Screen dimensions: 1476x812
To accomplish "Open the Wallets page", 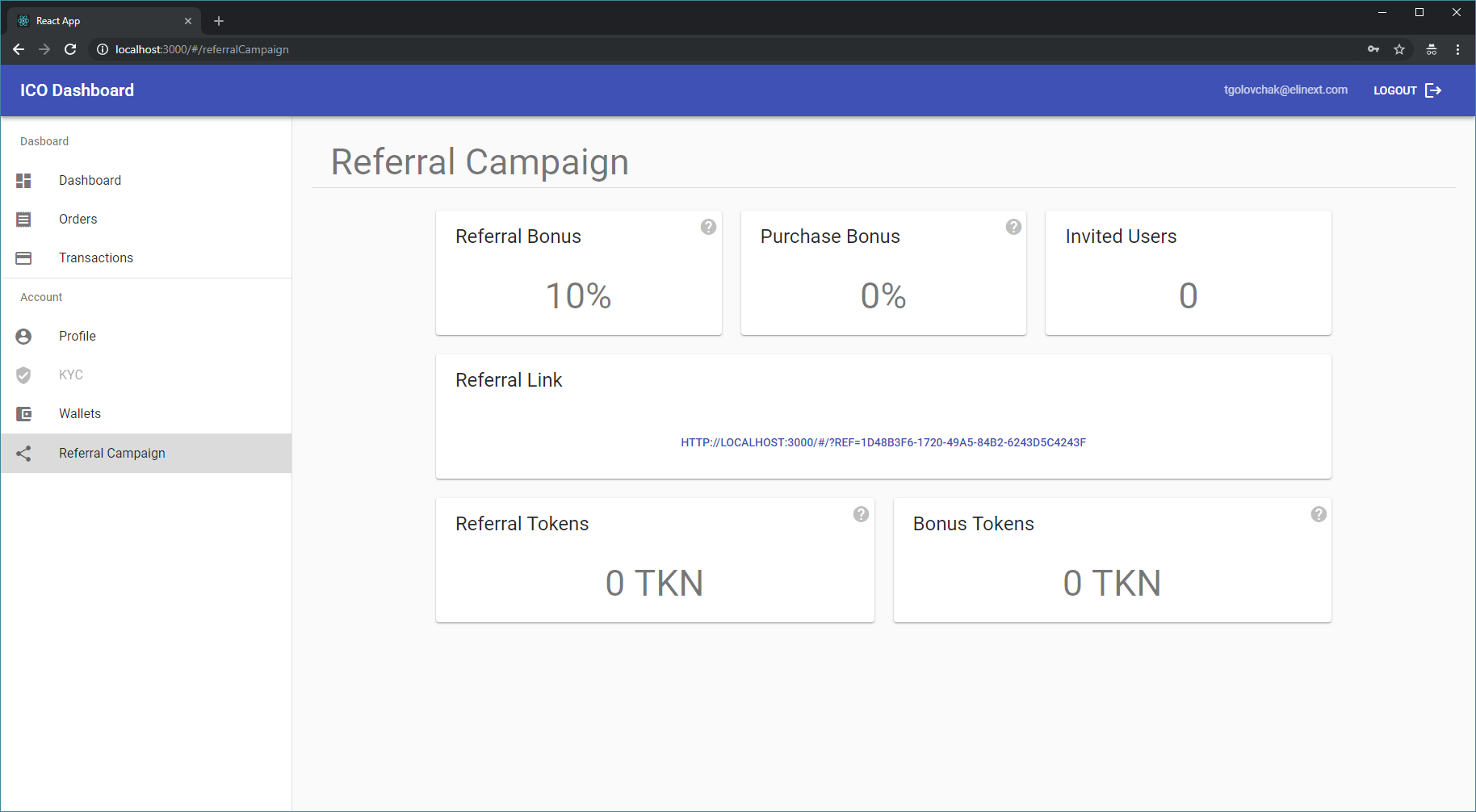I will [x=79, y=414].
